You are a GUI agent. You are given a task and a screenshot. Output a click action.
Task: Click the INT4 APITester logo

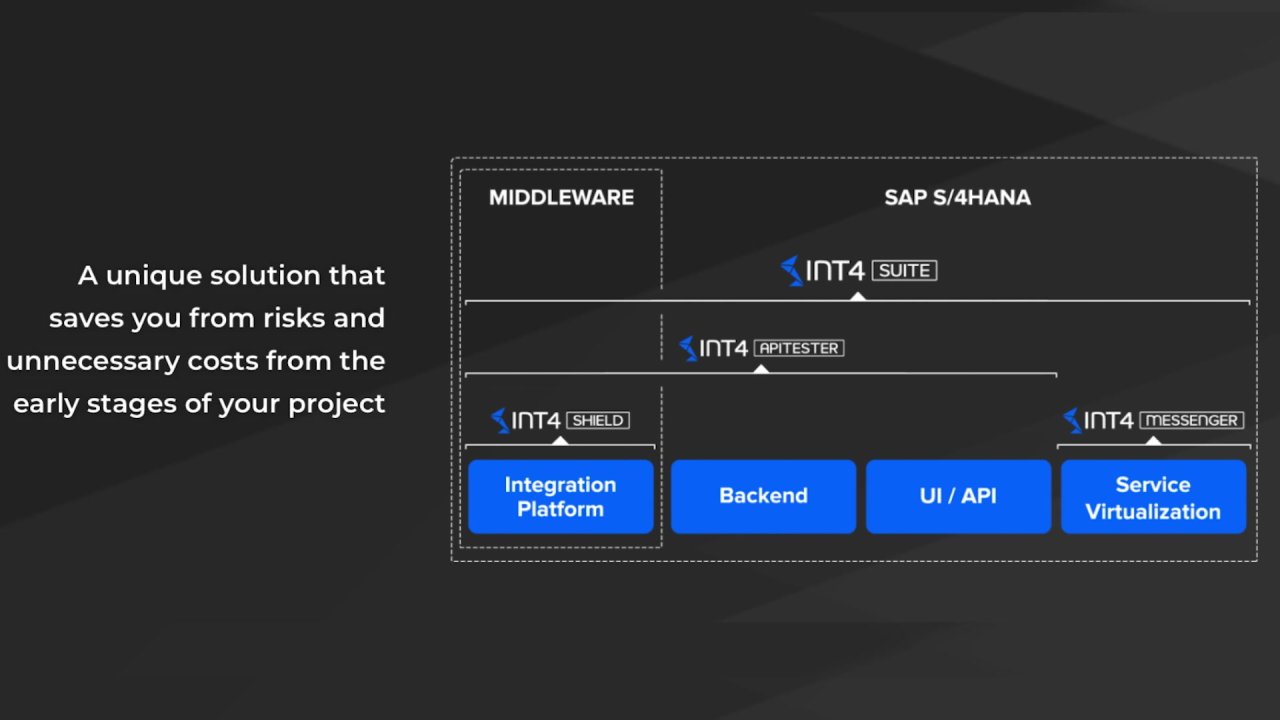pos(761,348)
